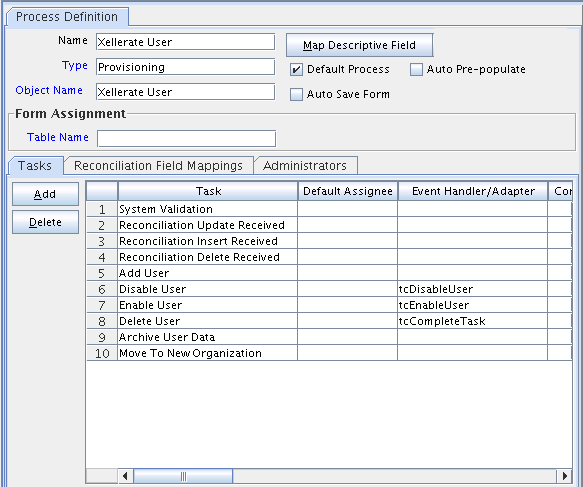Select the Disable User task
Image resolution: width=583 pixels, height=487 pixels.
(207, 289)
